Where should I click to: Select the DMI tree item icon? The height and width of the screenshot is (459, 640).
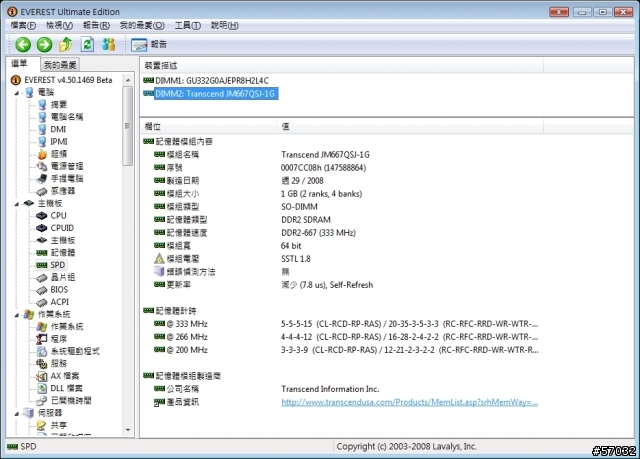42,129
